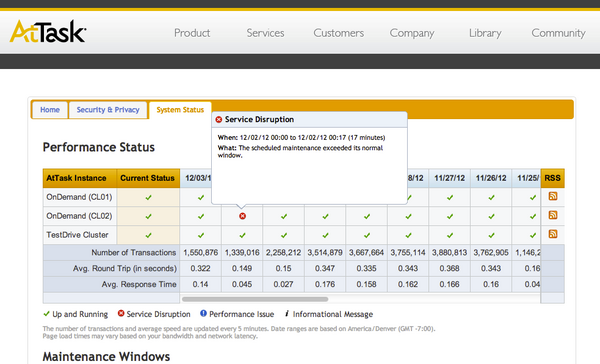Image resolution: width=600 pixels, height=364 pixels.
Task: Click round trip value 0.322
Action: click(x=201, y=269)
